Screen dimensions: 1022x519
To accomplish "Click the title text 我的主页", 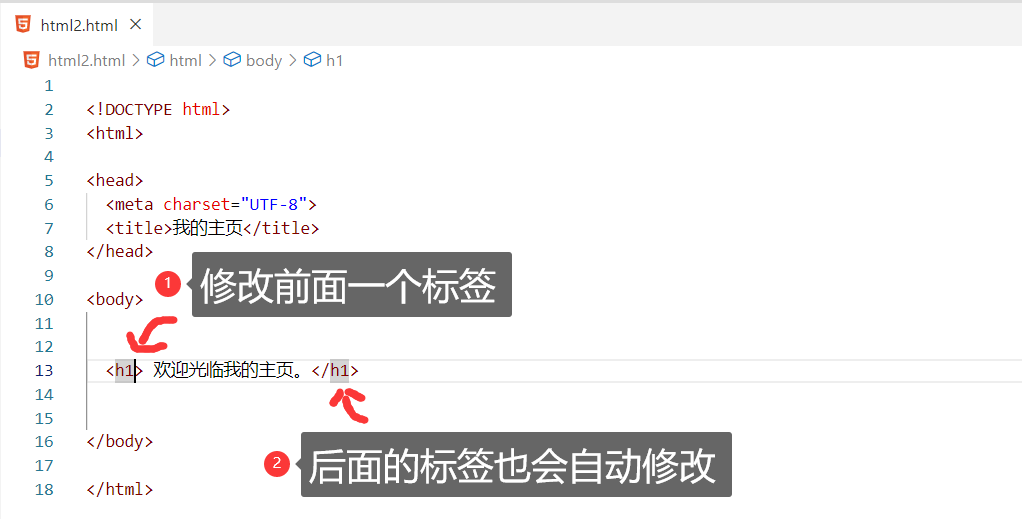I will [x=207, y=228].
